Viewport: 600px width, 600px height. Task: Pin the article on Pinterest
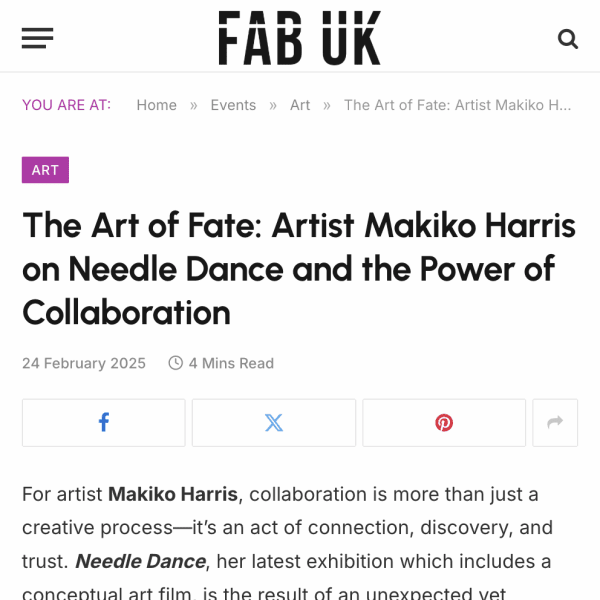click(444, 422)
